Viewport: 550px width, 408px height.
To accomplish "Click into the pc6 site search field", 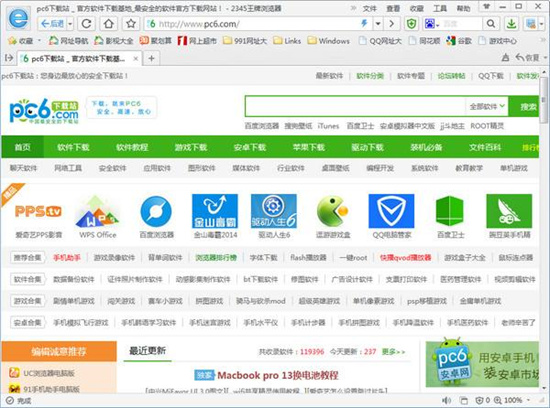I will click(x=355, y=106).
